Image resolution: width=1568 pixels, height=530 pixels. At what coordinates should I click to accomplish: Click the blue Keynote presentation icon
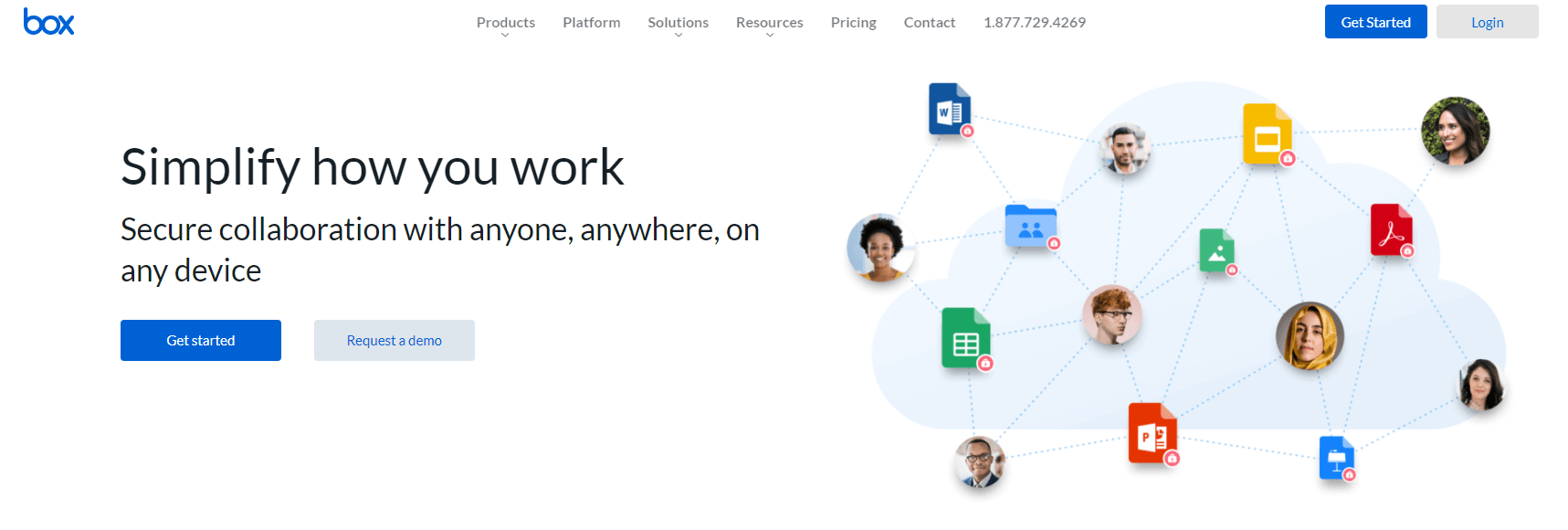[1336, 457]
